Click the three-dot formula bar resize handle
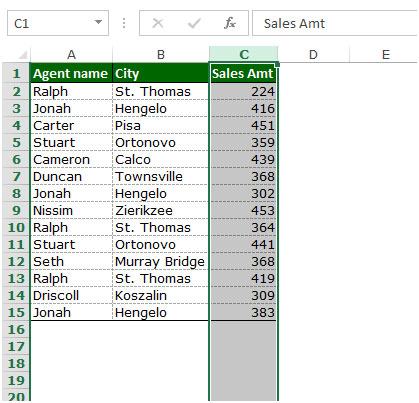419x403 pixels. (x=124, y=23)
